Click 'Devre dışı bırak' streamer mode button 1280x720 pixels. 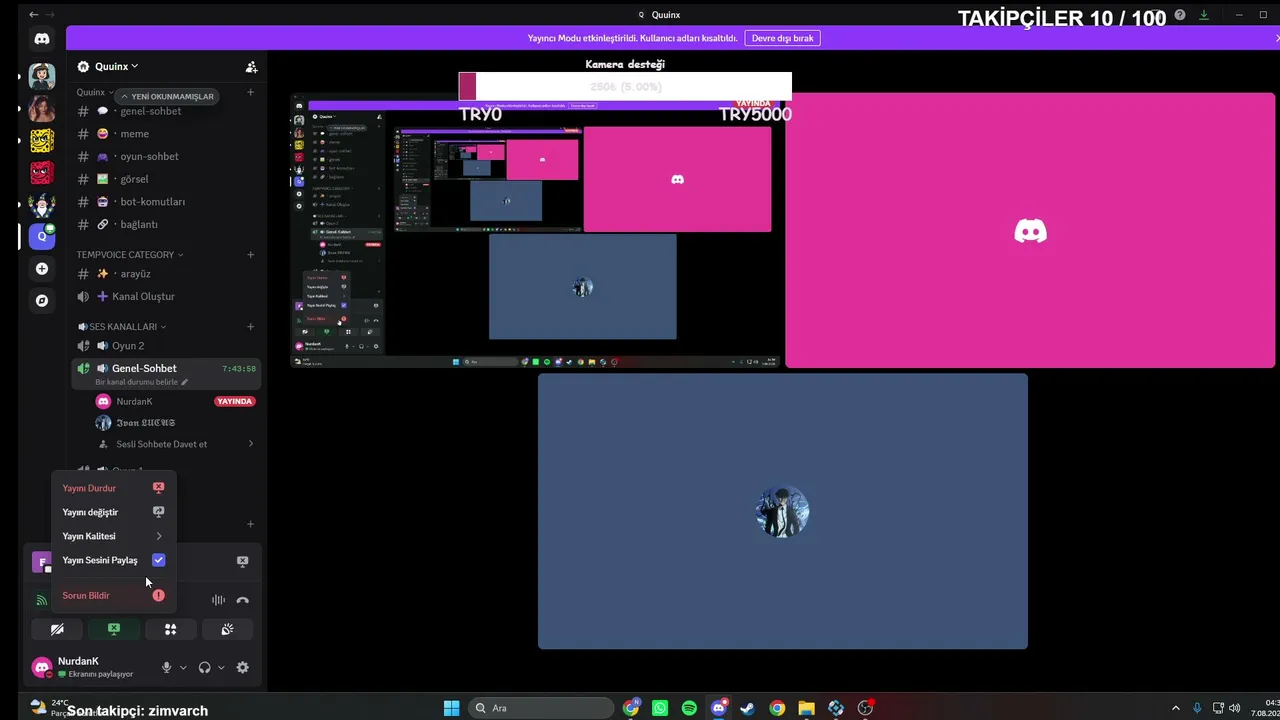[782, 38]
